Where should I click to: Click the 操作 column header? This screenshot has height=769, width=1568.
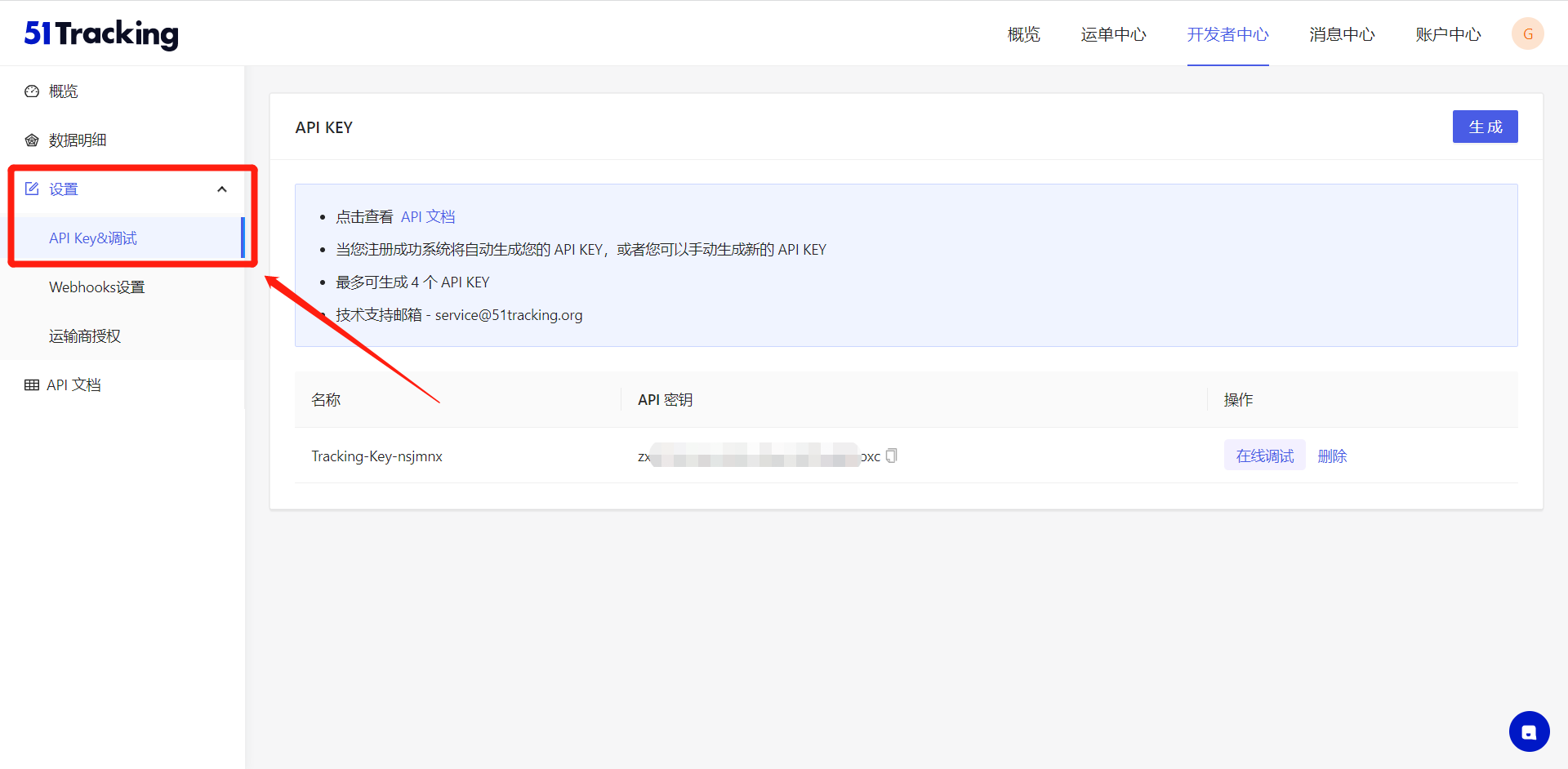(x=1238, y=400)
